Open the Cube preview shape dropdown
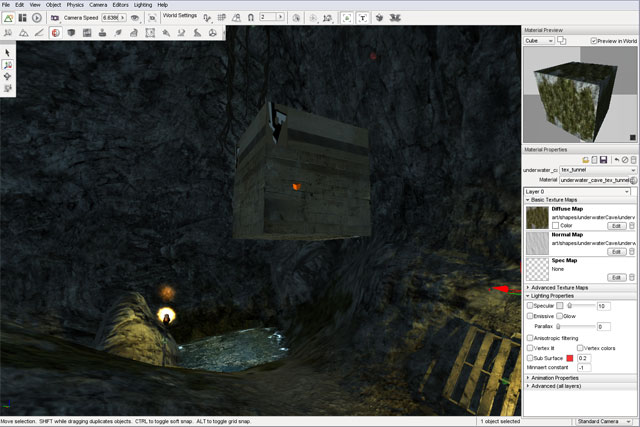640x427 pixels. tap(544, 41)
